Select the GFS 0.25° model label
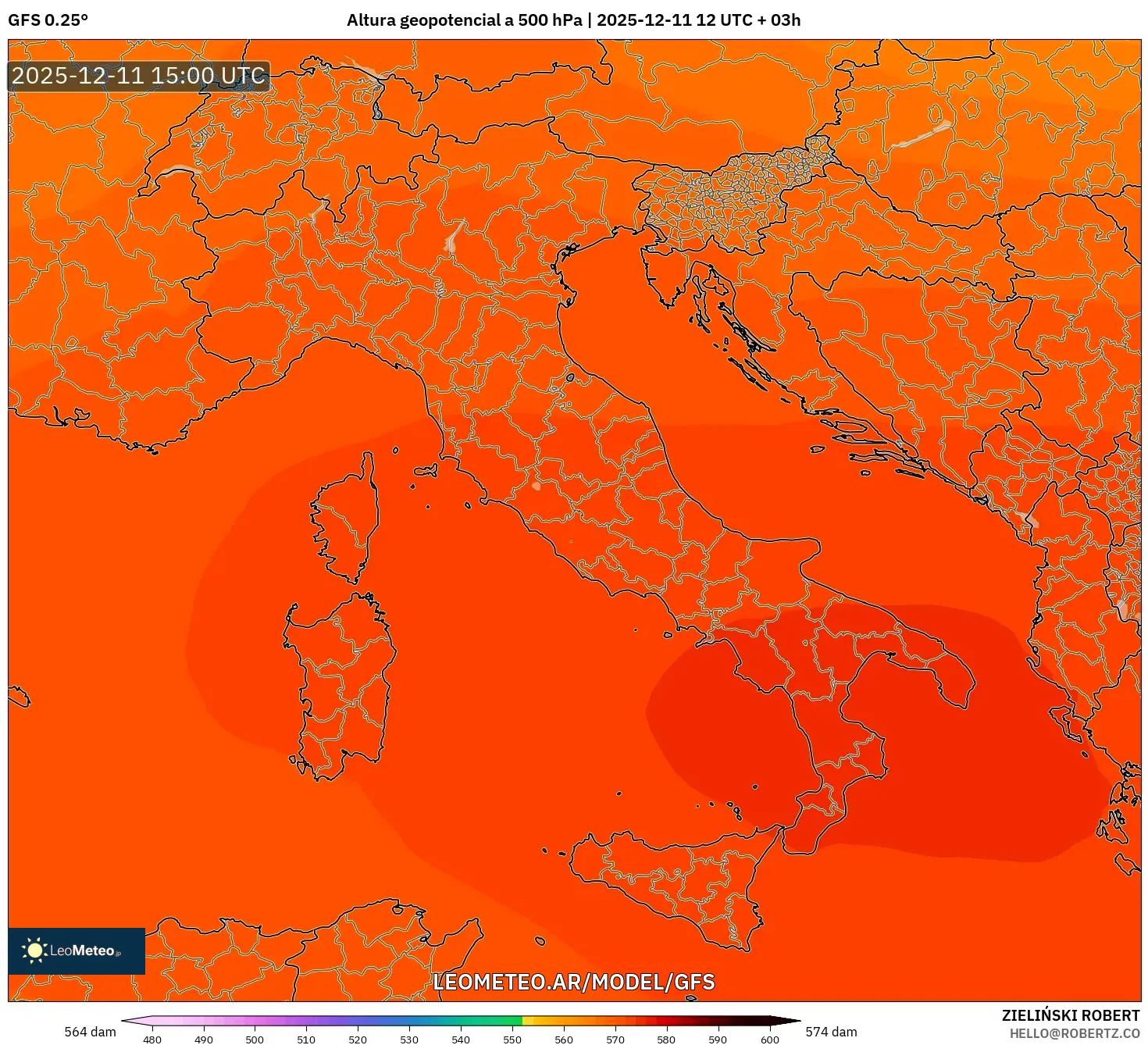Viewport: 1148px width, 1045px height. click(48, 21)
